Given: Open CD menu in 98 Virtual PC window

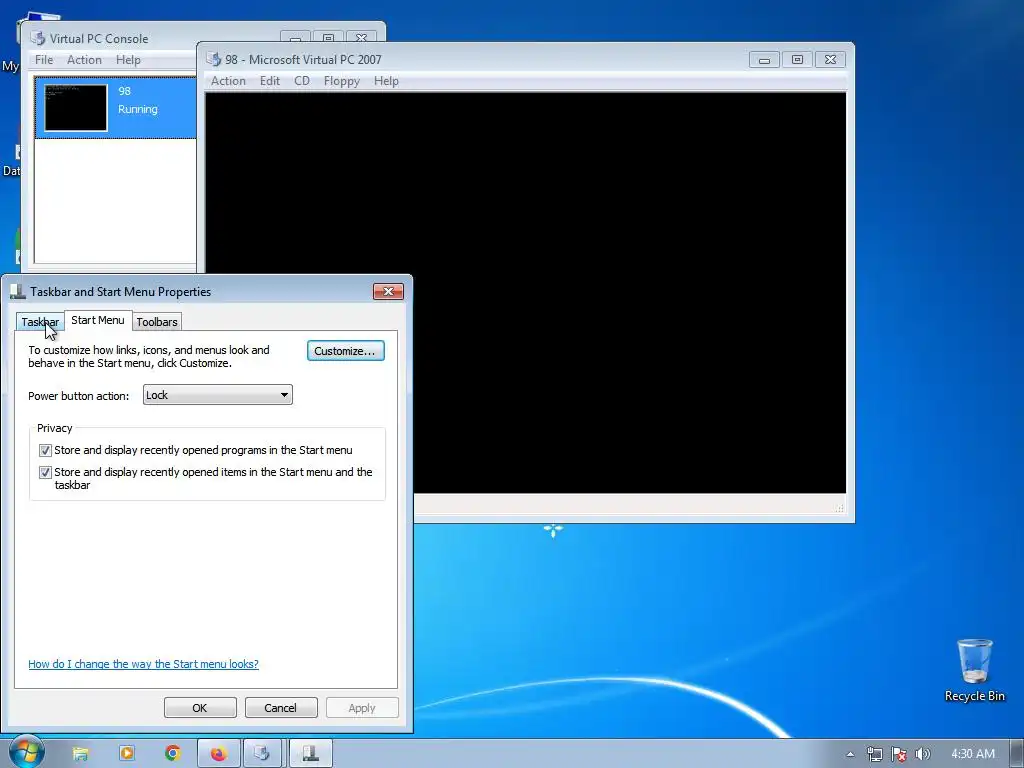Looking at the screenshot, I should 302,81.
